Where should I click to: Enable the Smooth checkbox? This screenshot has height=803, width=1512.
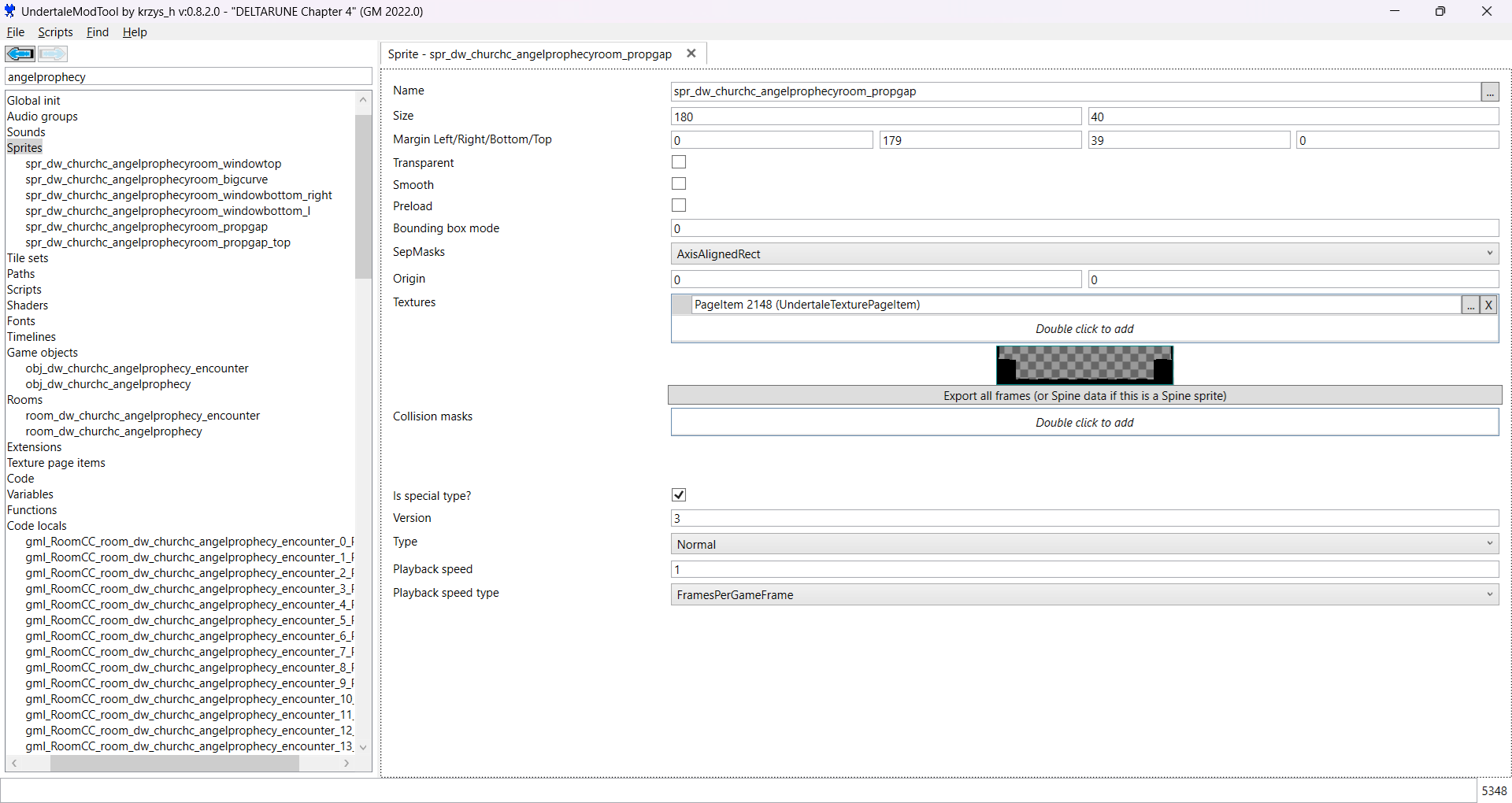tap(679, 183)
